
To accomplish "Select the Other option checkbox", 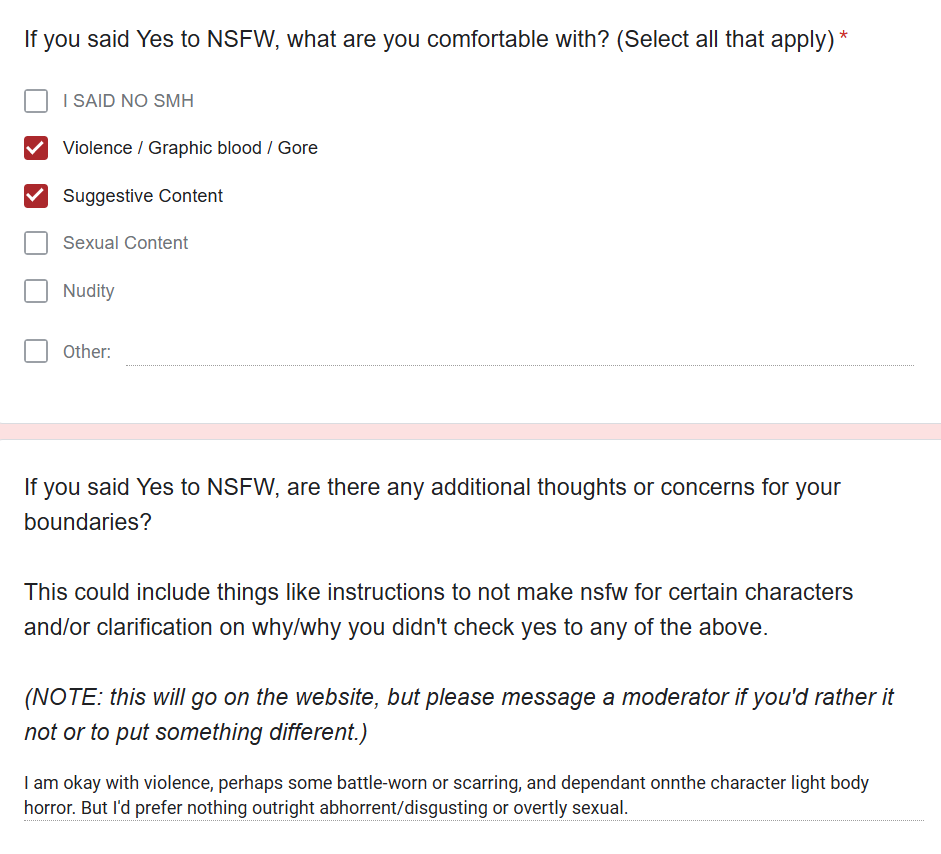I will [x=36, y=351].
